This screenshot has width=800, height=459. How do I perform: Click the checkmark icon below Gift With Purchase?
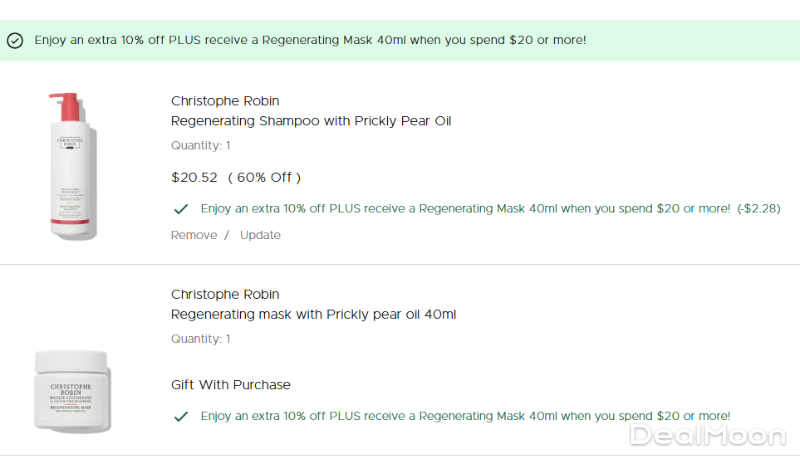(181, 416)
